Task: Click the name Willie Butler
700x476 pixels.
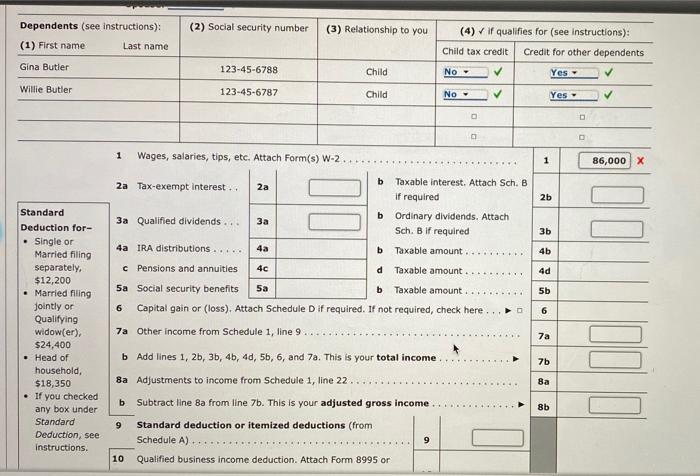Action: [46, 90]
